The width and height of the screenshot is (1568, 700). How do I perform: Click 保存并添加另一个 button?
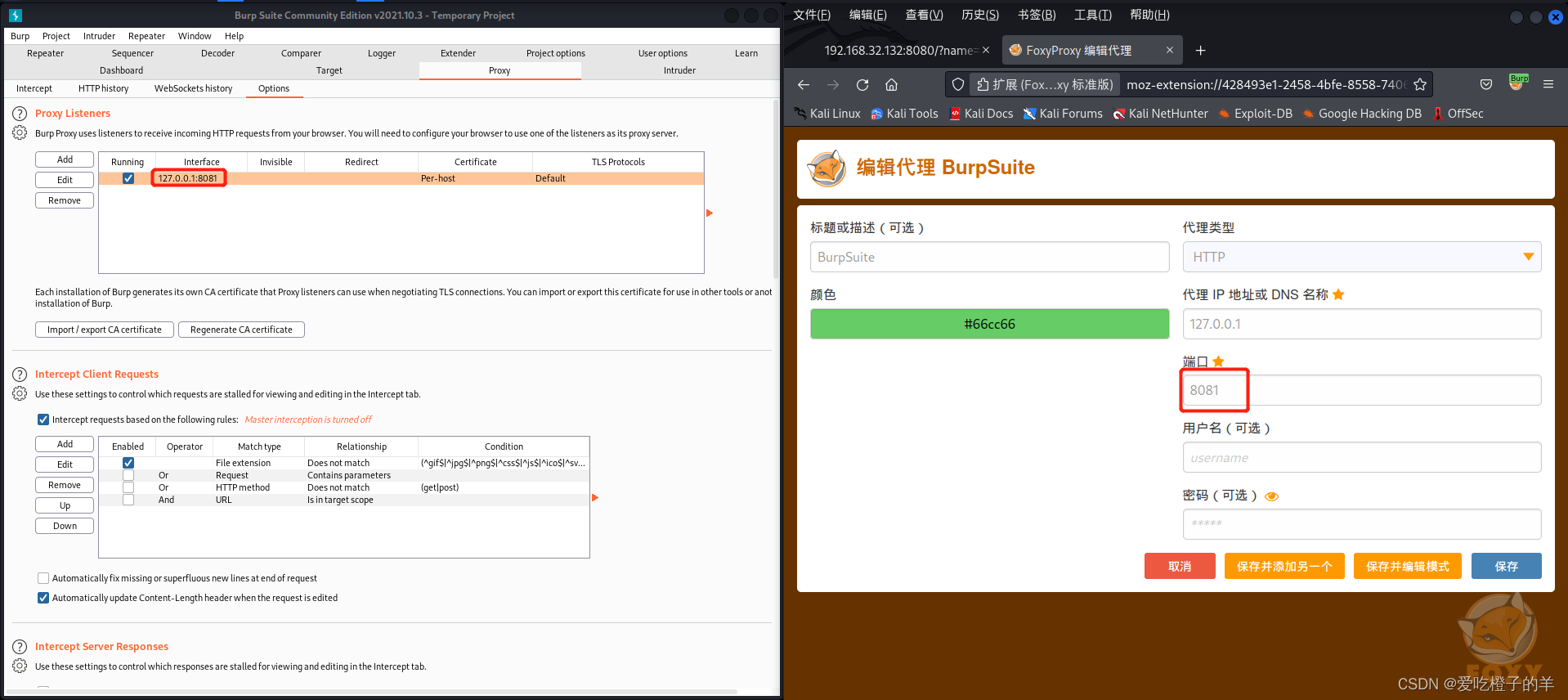pyautogui.click(x=1284, y=566)
